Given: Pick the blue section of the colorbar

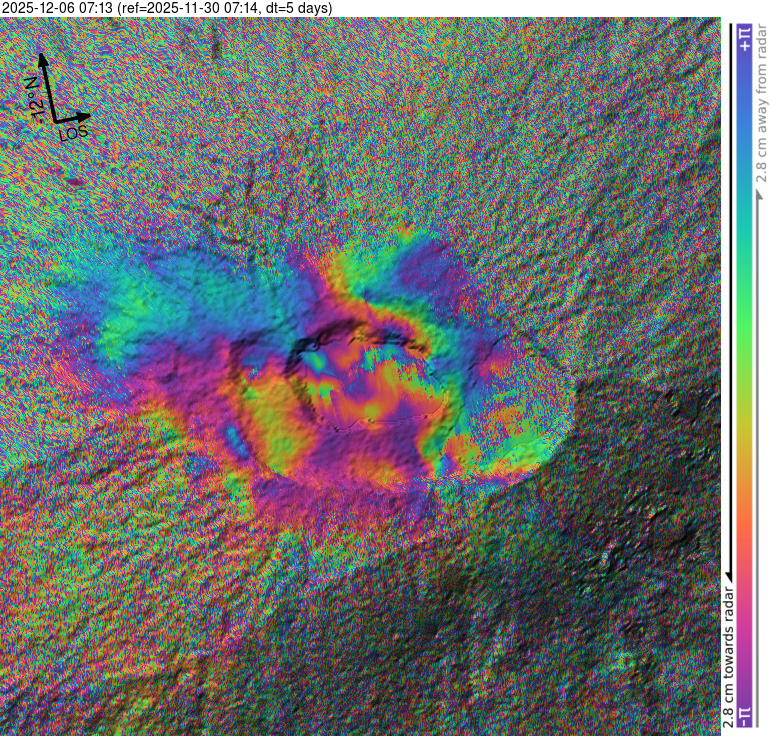Looking at the screenshot, I should click(743, 130).
